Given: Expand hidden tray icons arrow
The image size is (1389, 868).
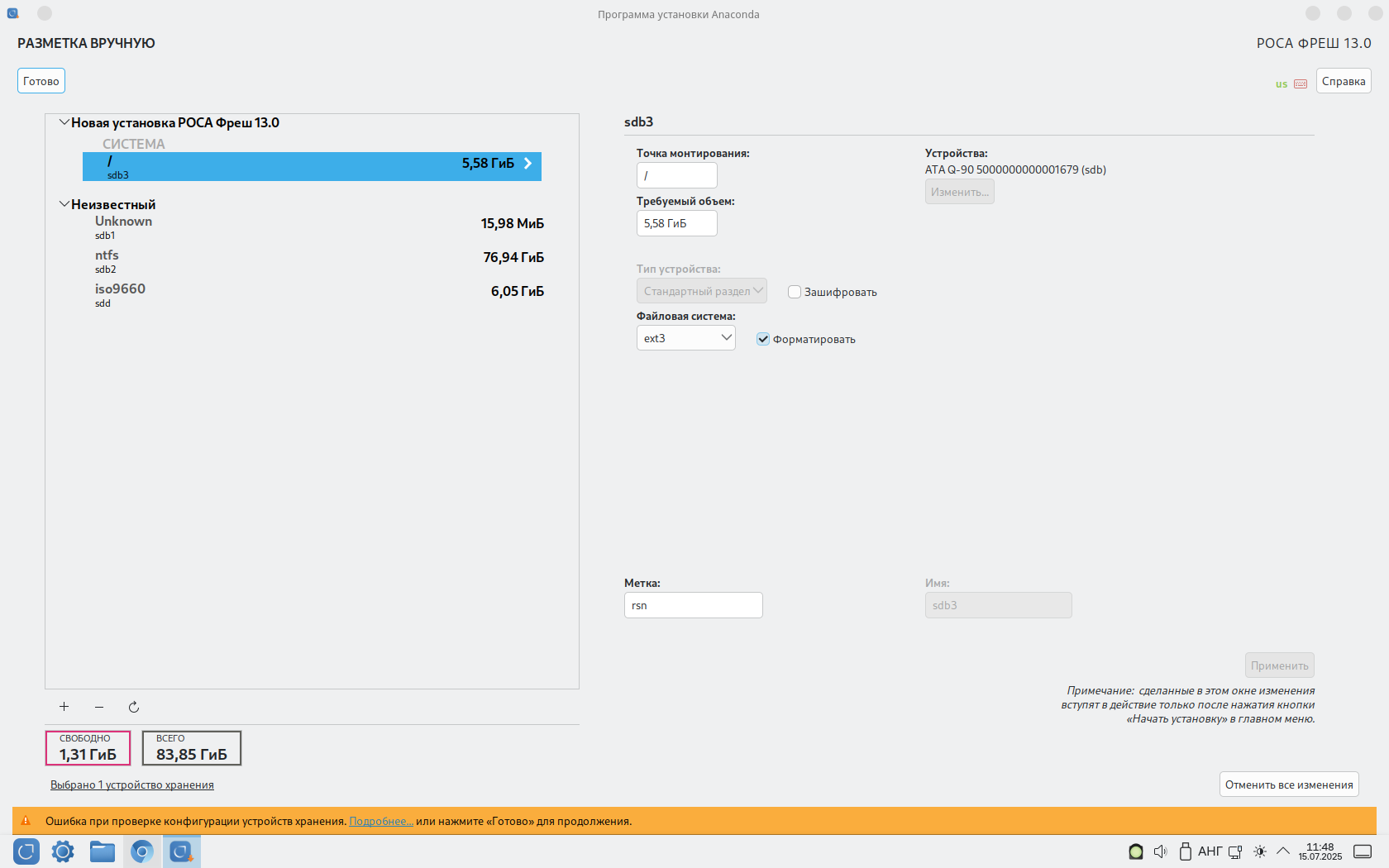Looking at the screenshot, I should (1283, 851).
